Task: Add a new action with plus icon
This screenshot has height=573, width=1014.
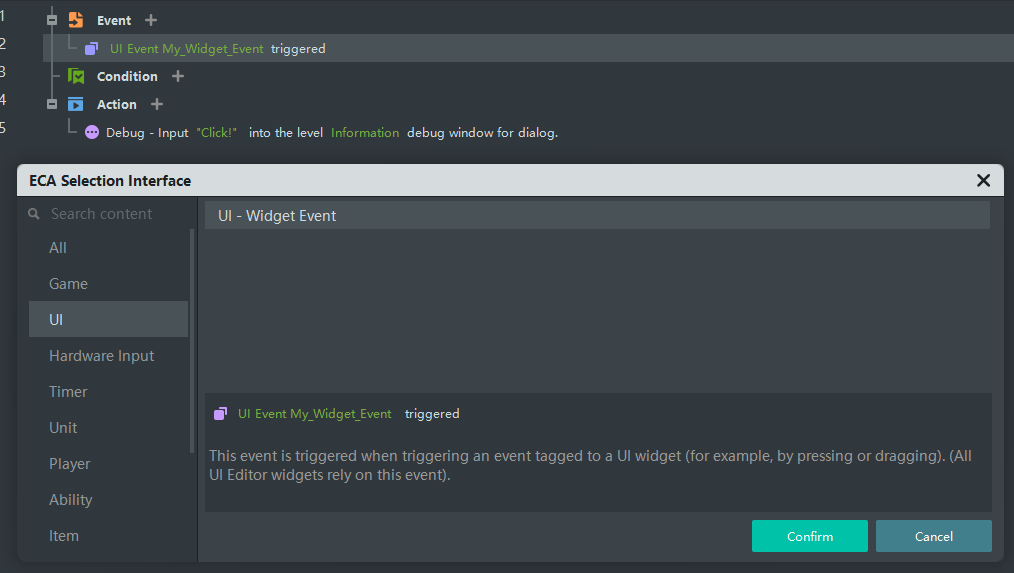Action: [x=157, y=104]
